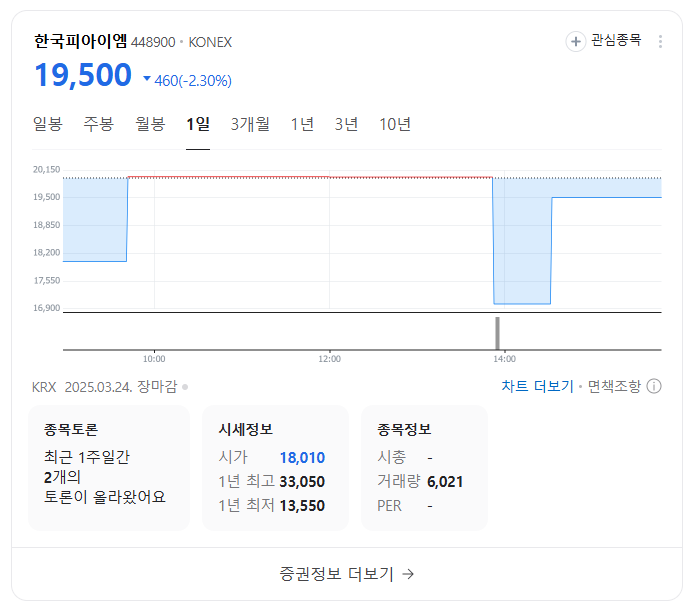Image resolution: width=689 pixels, height=608 pixels.
Task: Switch to the 월봉 chart tab
Action: tap(150, 124)
